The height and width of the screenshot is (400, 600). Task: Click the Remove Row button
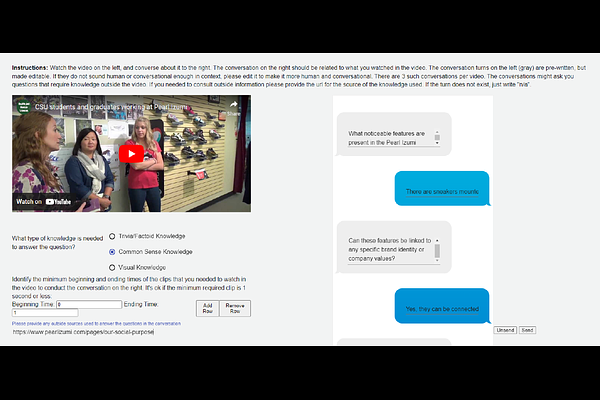tap(235, 308)
